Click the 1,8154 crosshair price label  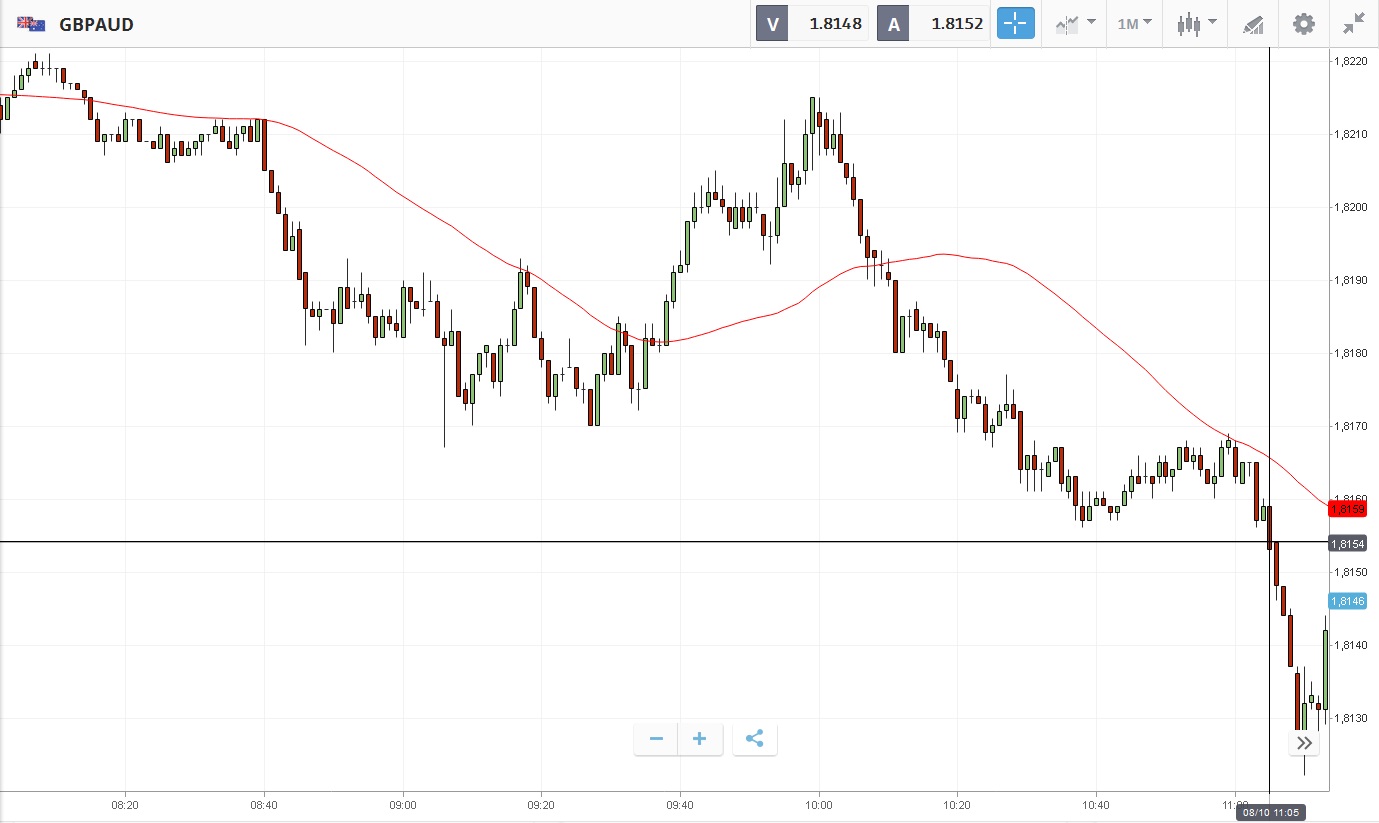1347,543
